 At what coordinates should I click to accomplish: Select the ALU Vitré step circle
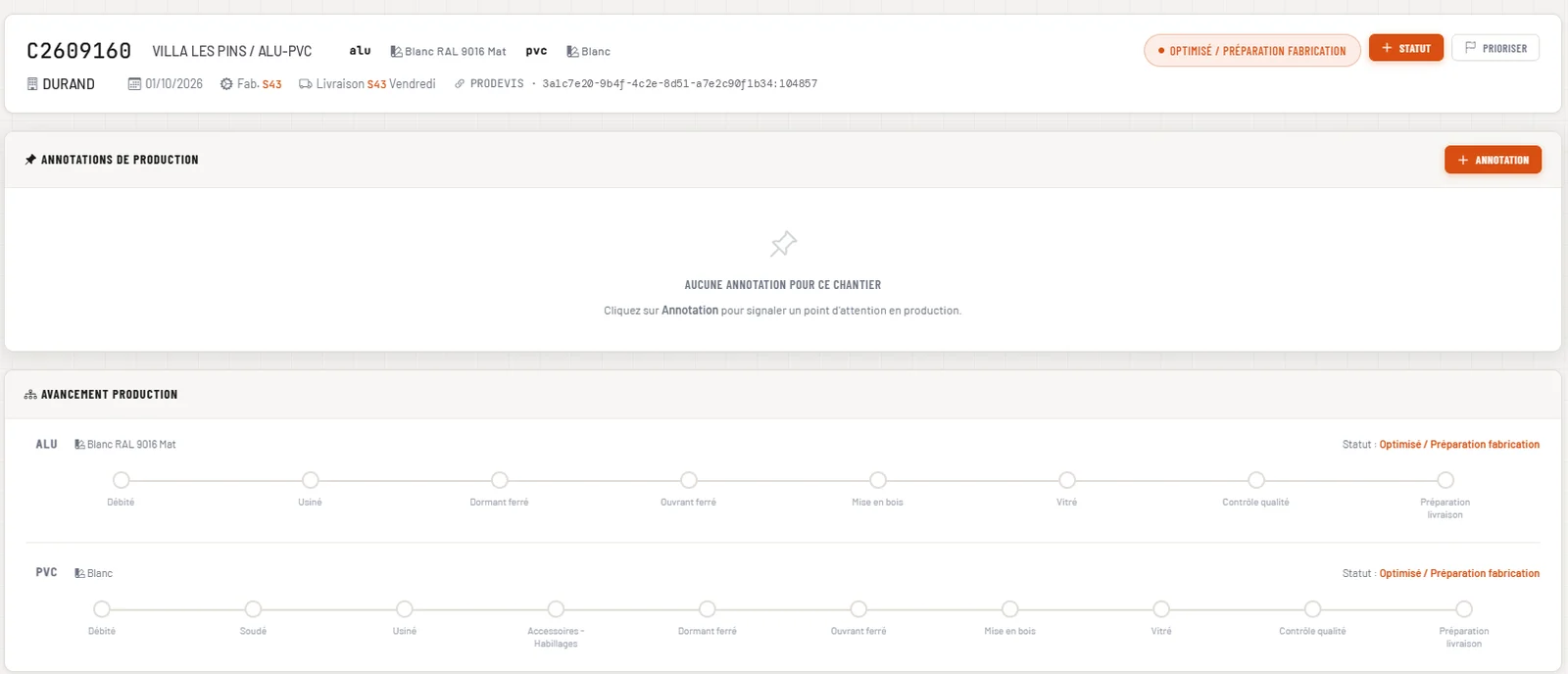(1067, 480)
